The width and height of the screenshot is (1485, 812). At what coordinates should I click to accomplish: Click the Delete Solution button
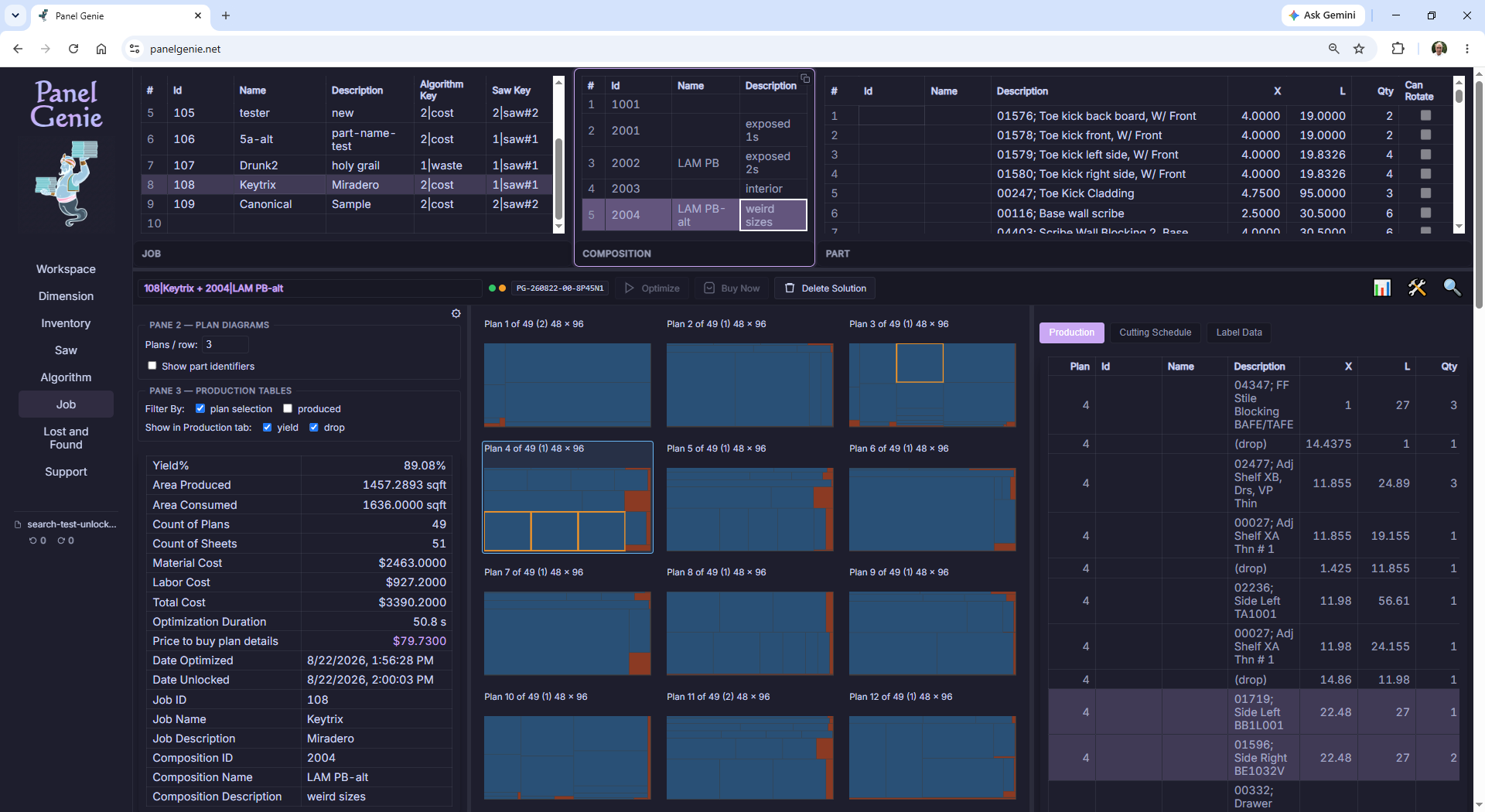[x=825, y=288]
